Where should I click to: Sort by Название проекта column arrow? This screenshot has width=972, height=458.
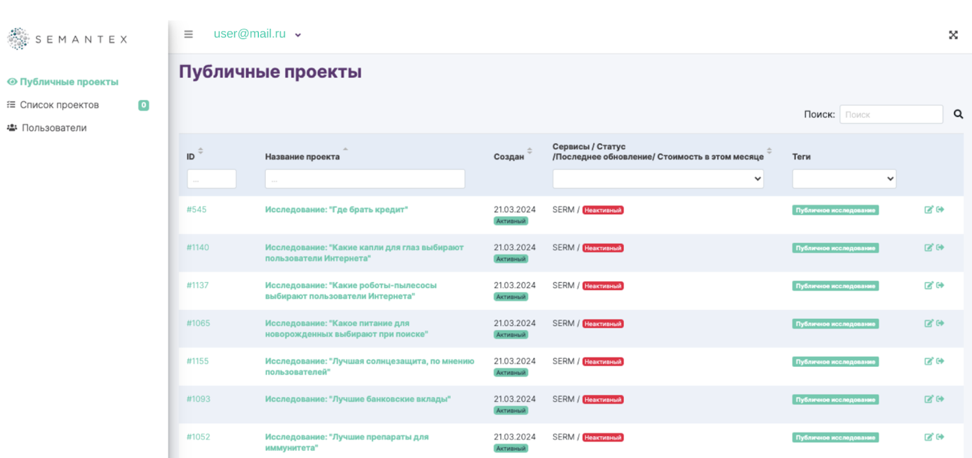[345, 149]
